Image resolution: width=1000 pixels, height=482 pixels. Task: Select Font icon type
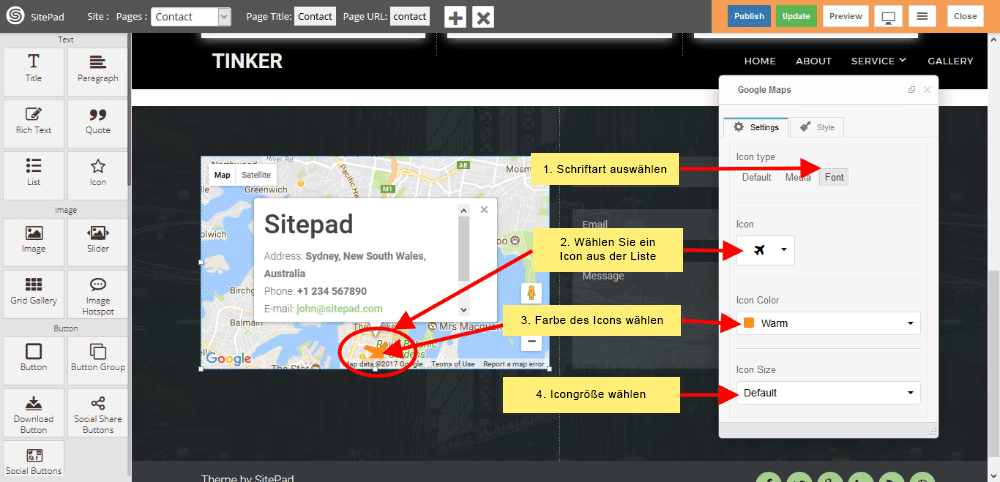tap(834, 177)
